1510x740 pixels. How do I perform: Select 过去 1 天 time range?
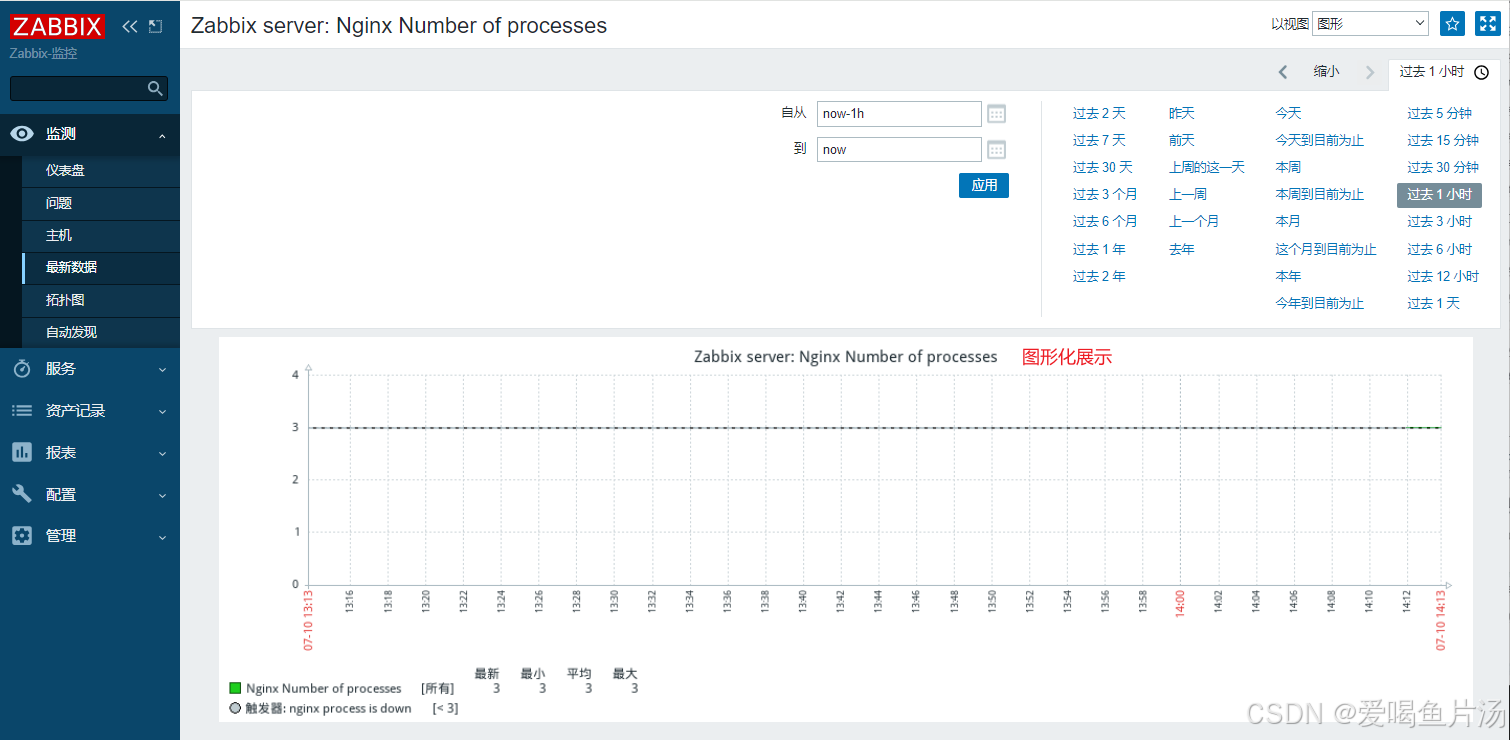coord(1433,304)
